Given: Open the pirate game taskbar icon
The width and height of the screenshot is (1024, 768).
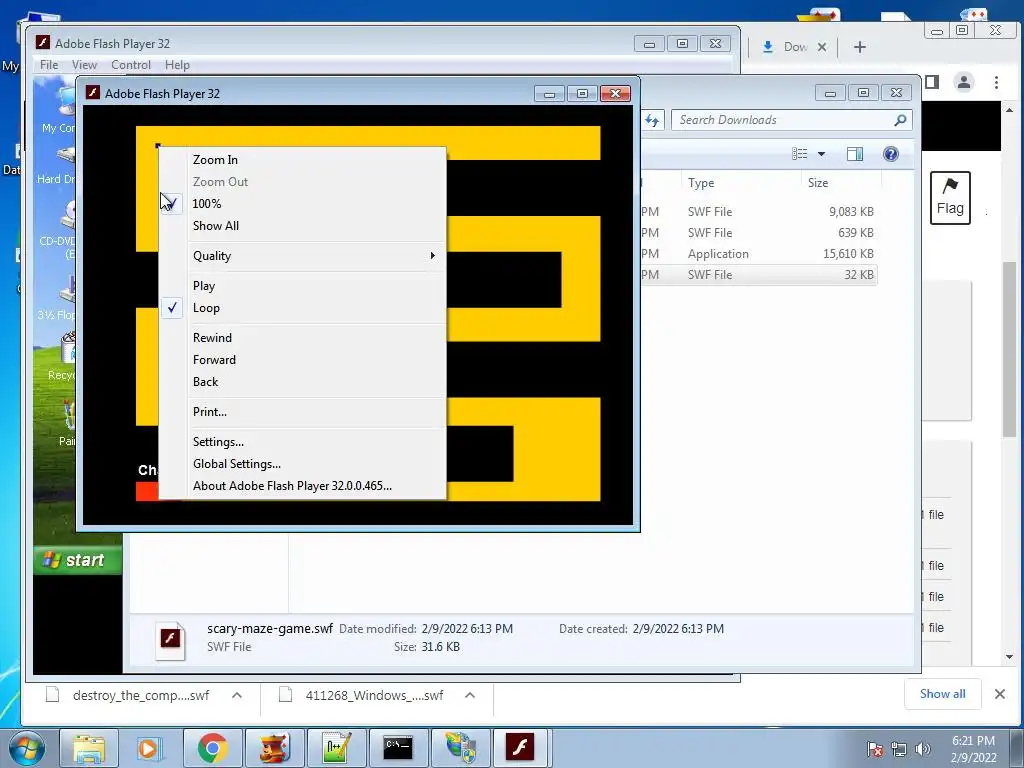Looking at the screenshot, I should 274,748.
